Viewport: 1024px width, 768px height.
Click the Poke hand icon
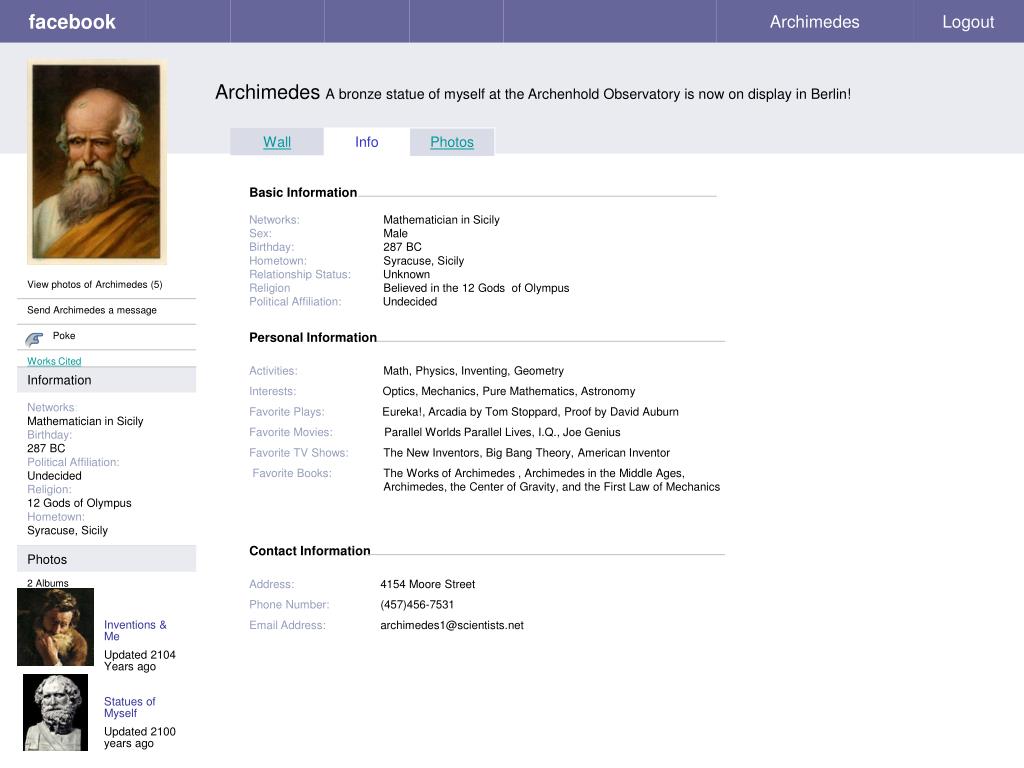tap(34, 338)
